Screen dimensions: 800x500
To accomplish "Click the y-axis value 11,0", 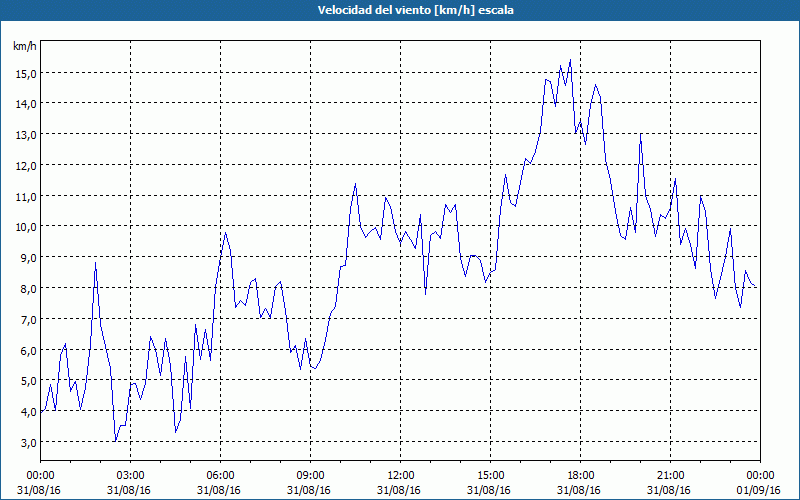I will (26, 196).
